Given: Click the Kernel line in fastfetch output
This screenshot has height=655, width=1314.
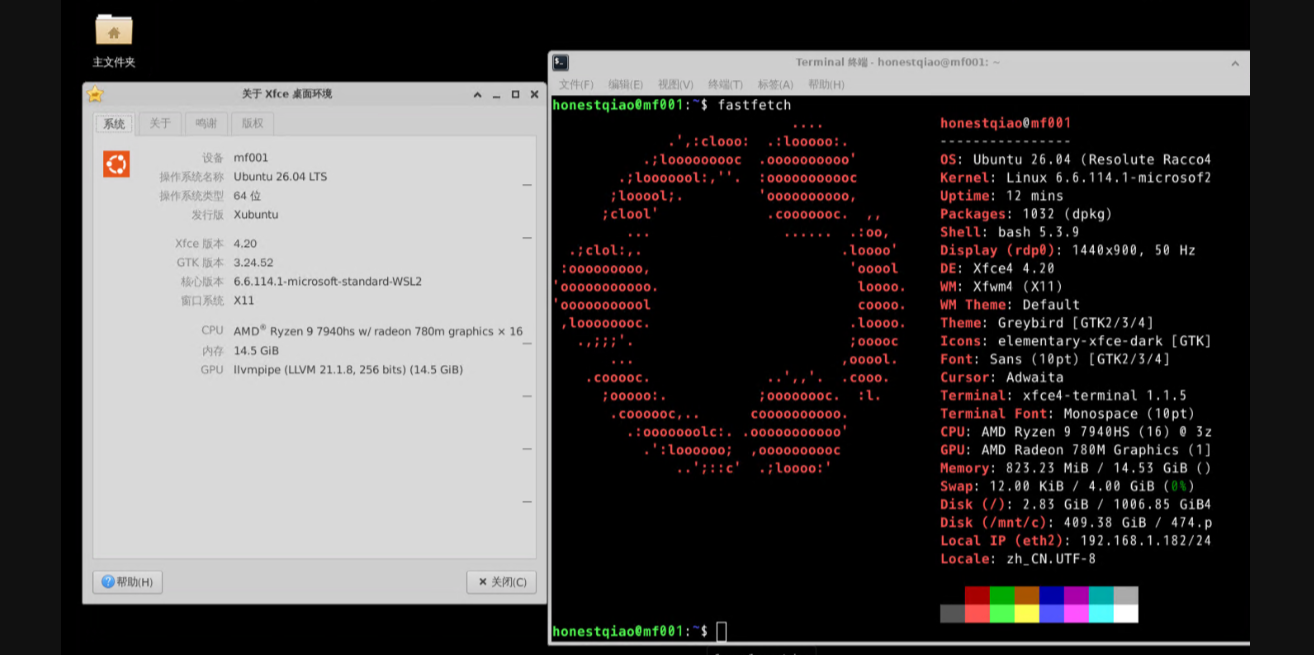Looking at the screenshot, I should (x=1076, y=178).
